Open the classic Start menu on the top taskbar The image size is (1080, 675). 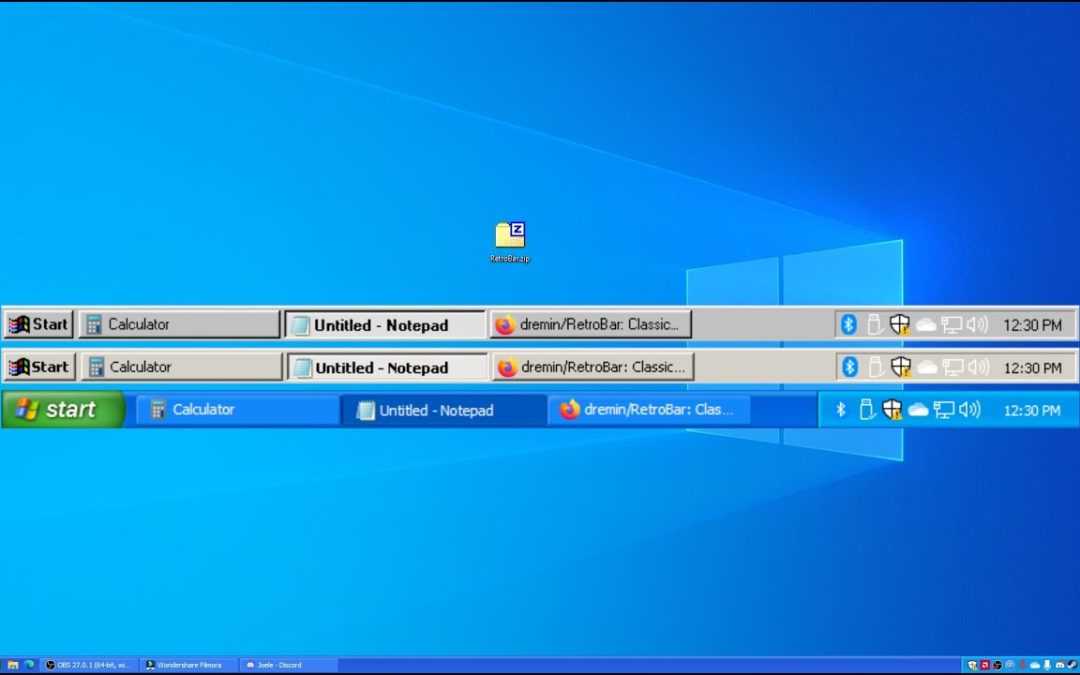(x=38, y=324)
